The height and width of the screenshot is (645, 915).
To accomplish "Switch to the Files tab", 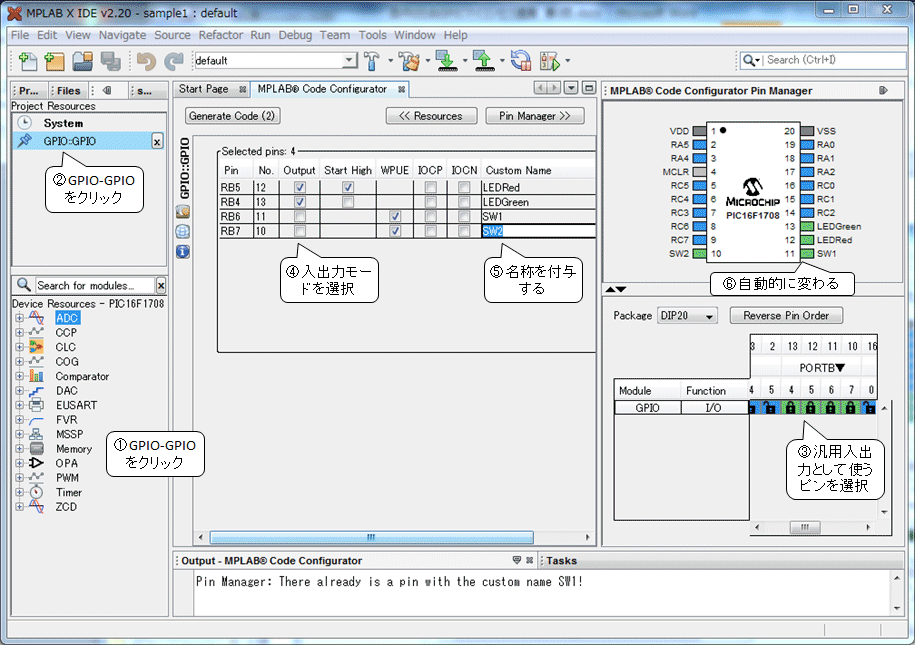I will [68, 90].
